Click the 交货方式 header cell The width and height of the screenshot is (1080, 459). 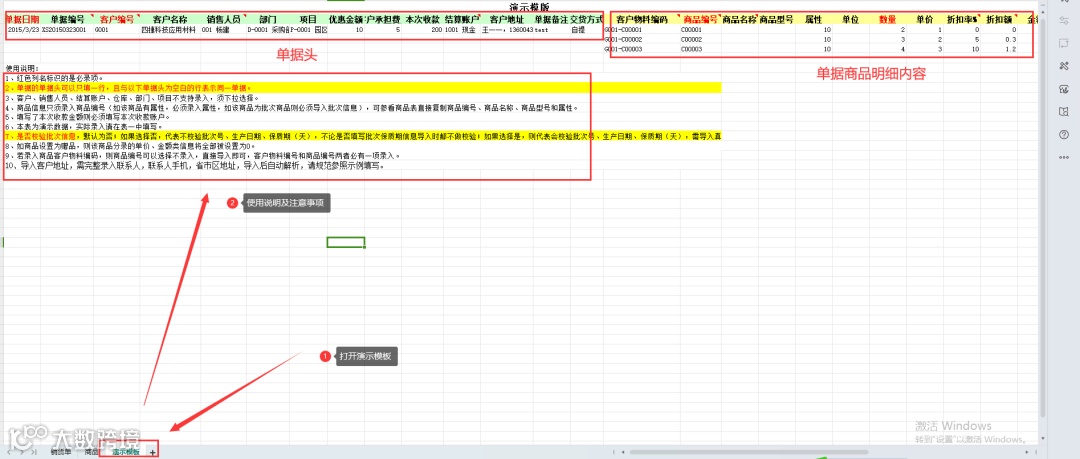click(586, 19)
